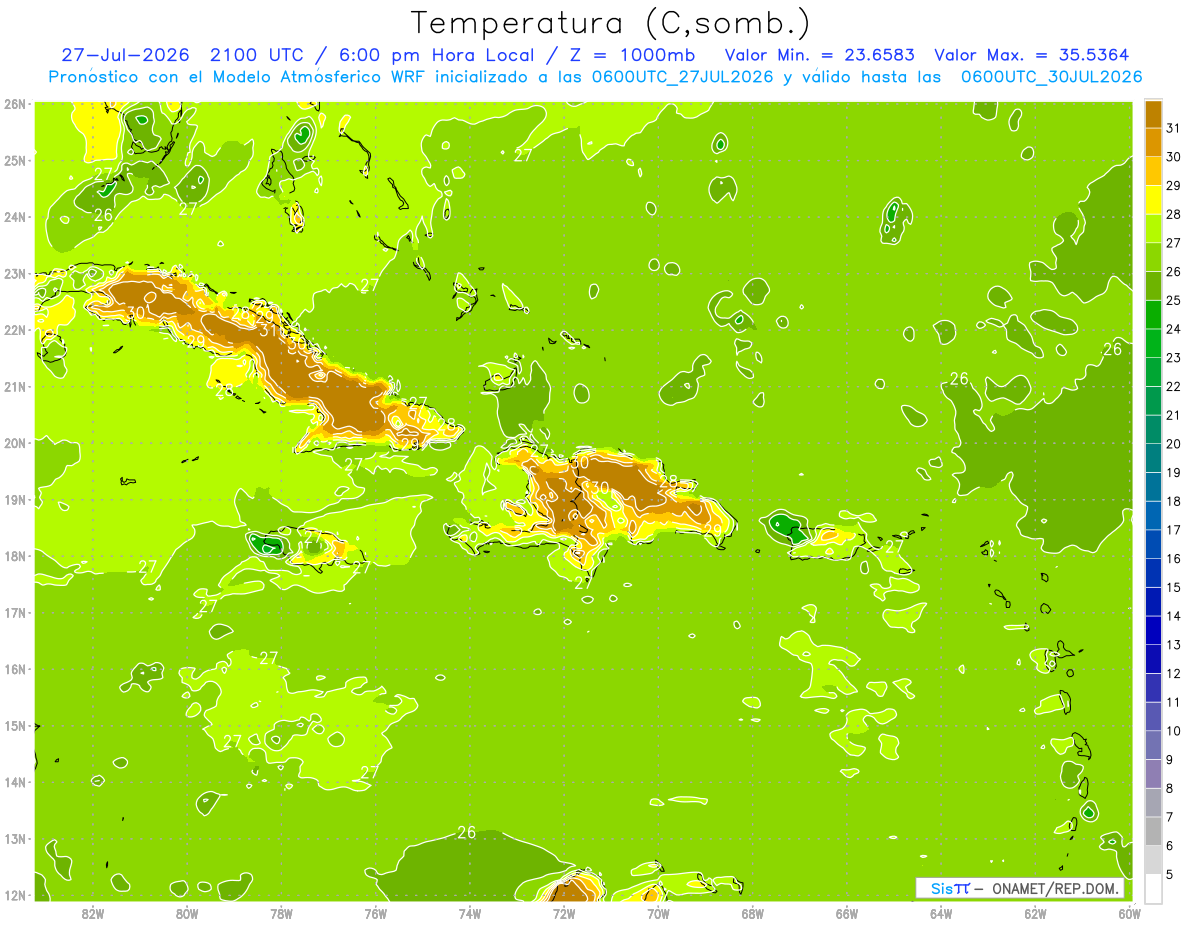Click the "18N" latitude axis label

[x=15, y=556]
